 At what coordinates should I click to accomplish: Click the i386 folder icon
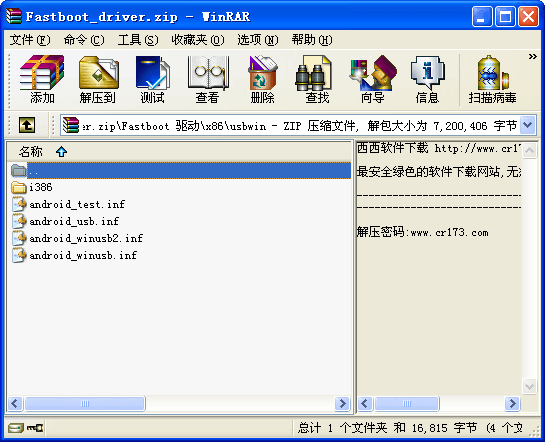pyautogui.click(x=19, y=187)
